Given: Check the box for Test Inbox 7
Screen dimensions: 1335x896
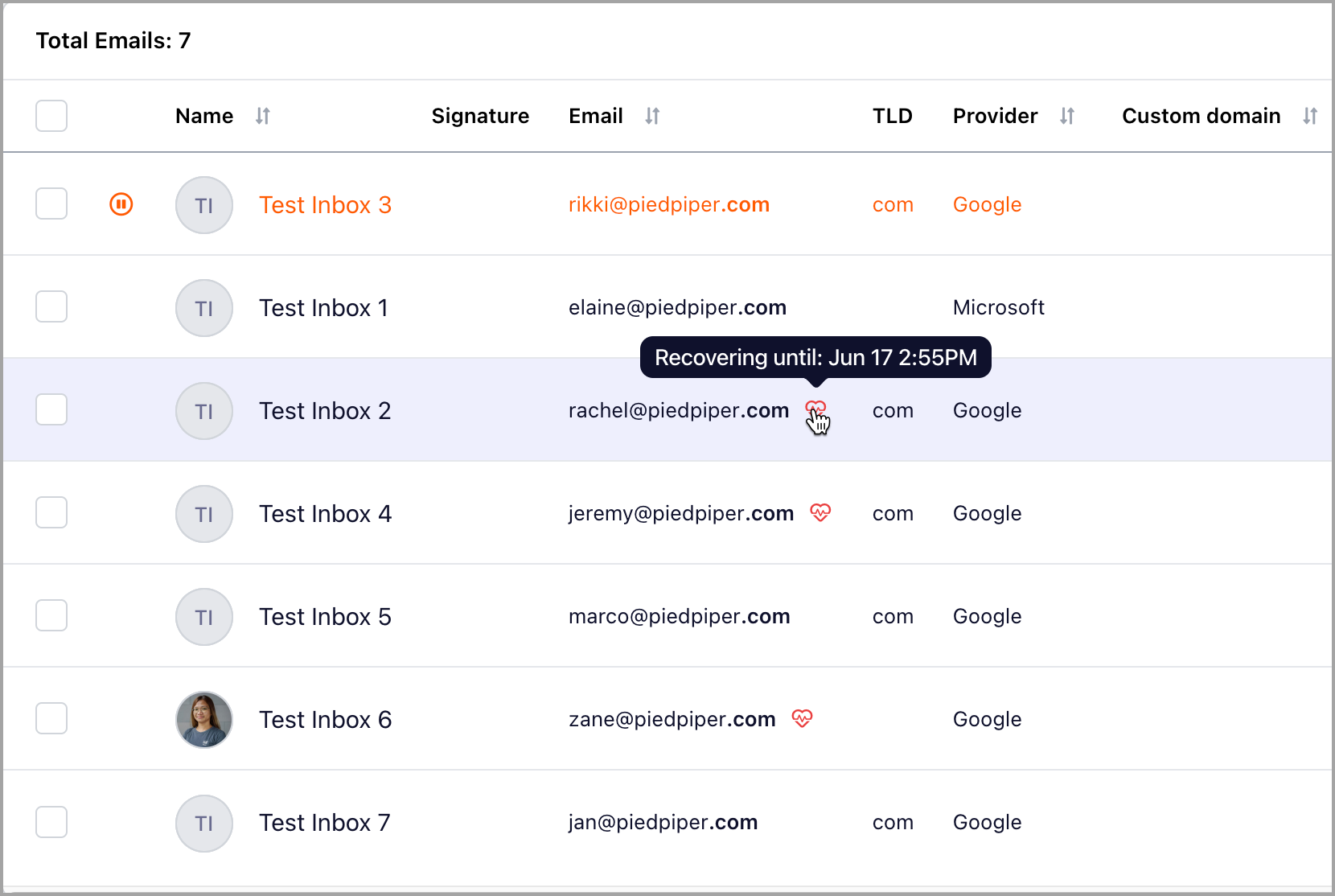Looking at the screenshot, I should (x=51, y=821).
